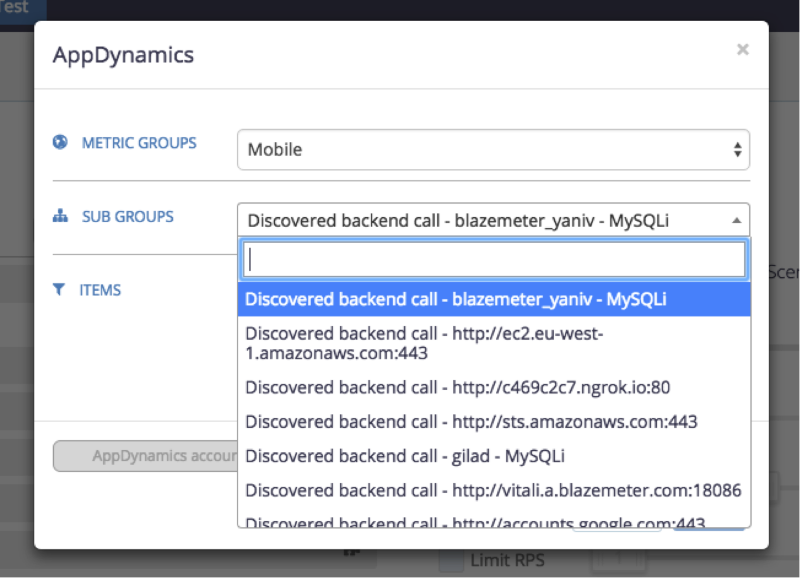Toggle the Limit RPS checkbox behind dialog
The width and height of the screenshot is (800, 578).
click(x=451, y=561)
